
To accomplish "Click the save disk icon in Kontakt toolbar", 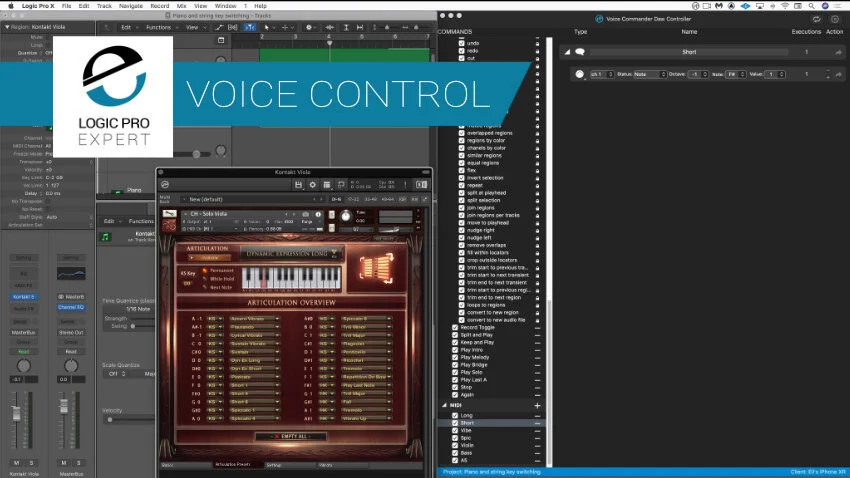I will click(x=298, y=185).
